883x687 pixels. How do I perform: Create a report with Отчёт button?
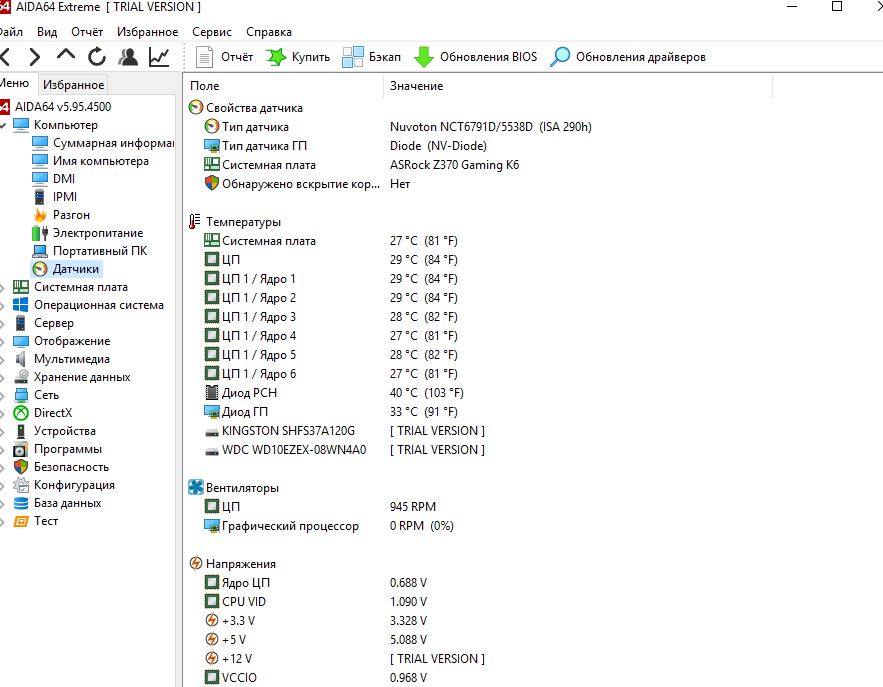click(225, 57)
